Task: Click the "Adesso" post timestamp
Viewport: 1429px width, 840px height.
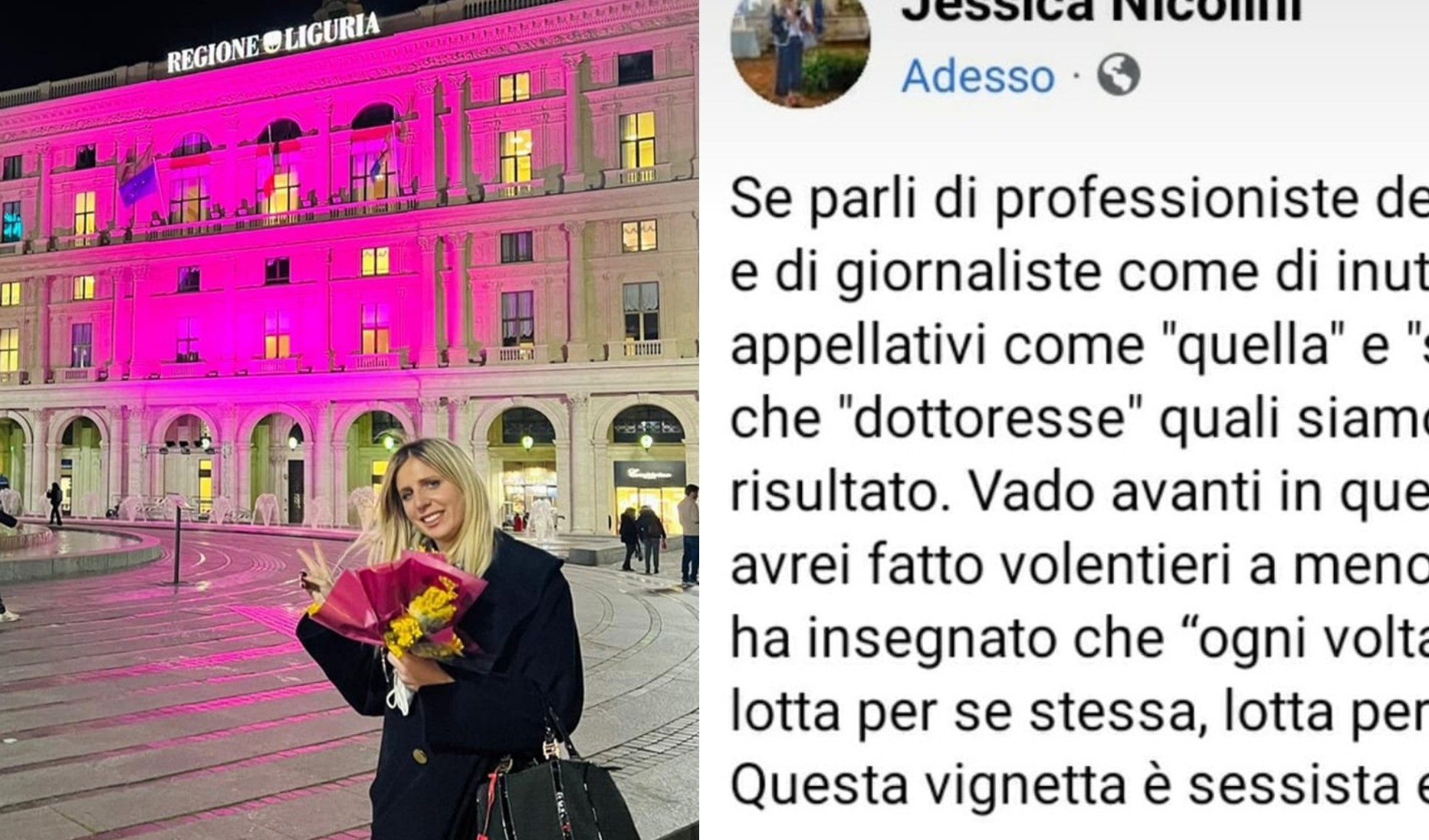Action: (x=978, y=76)
